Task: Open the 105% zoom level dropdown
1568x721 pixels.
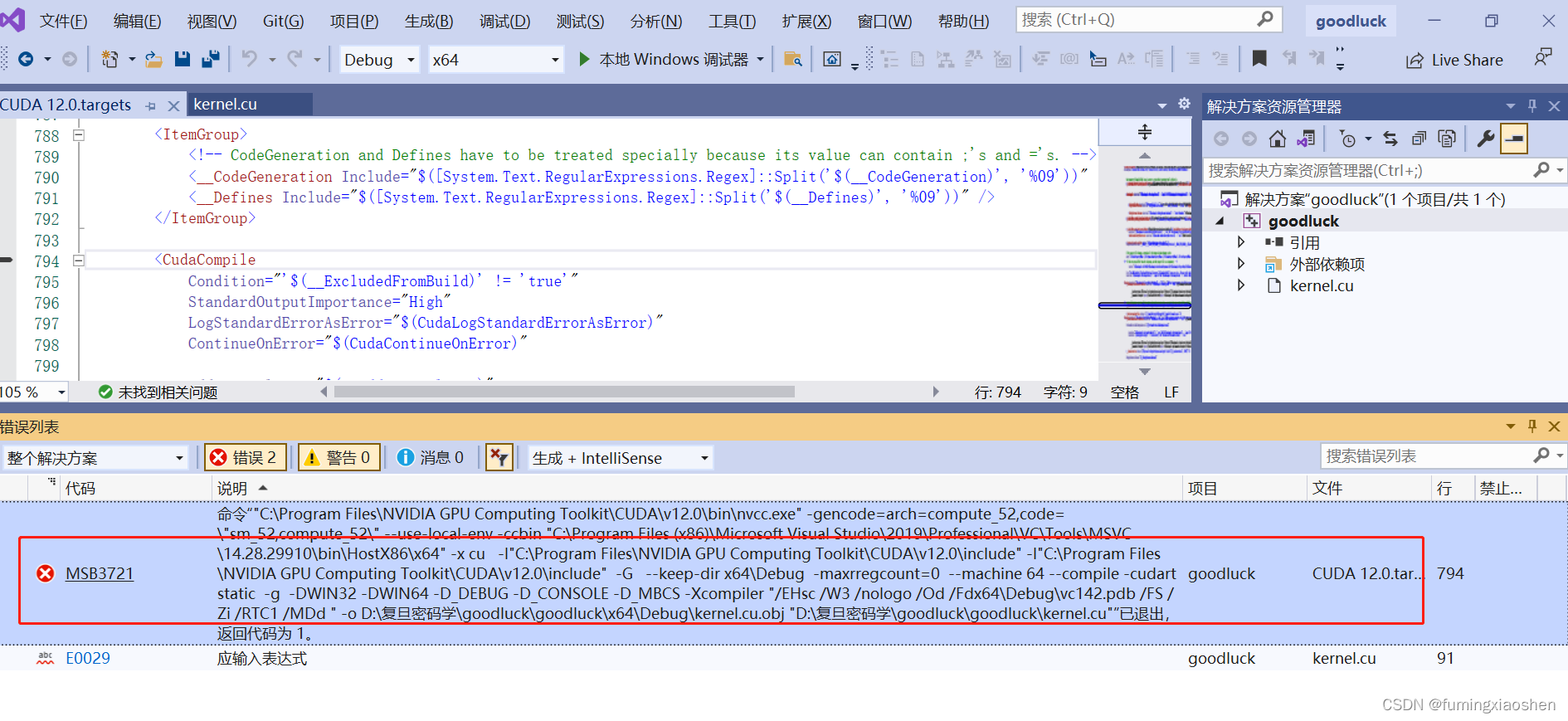Action: 61,392
